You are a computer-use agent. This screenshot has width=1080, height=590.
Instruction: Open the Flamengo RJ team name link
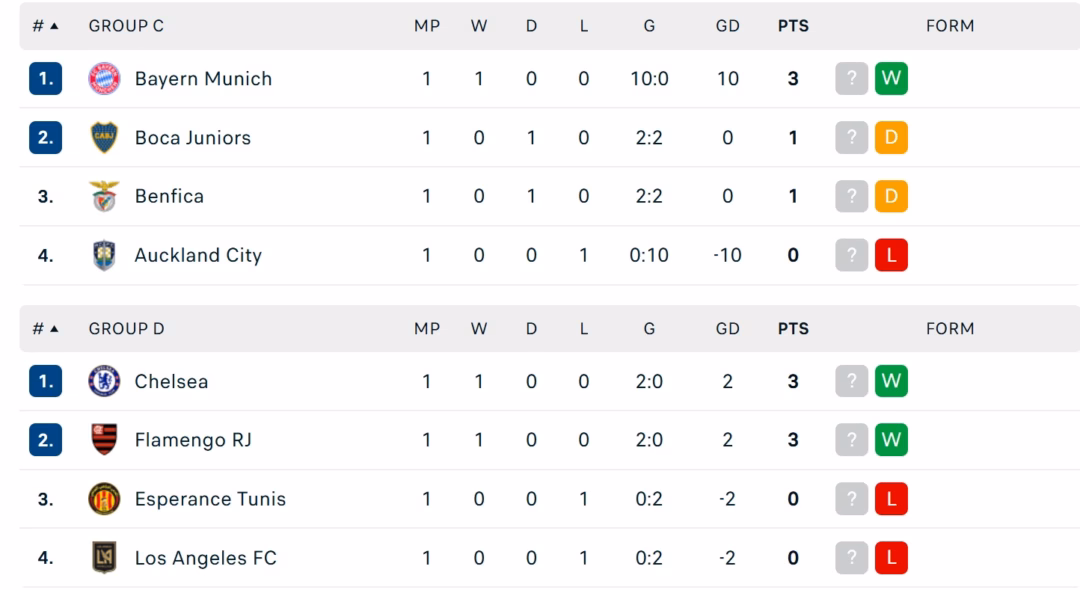point(193,440)
